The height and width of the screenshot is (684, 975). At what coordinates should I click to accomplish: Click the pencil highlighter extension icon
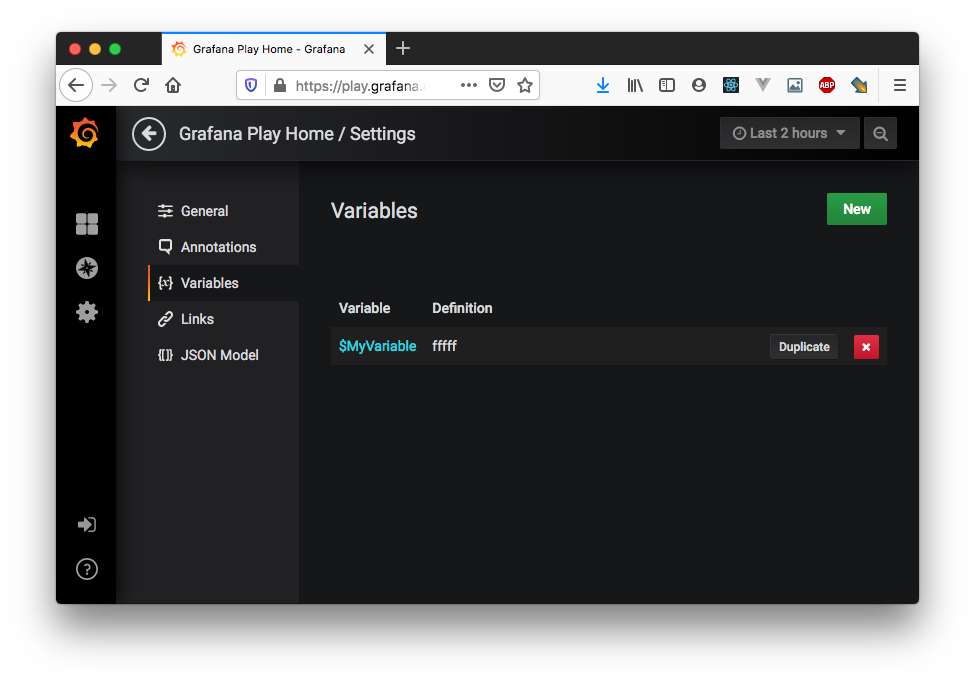(859, 85)
